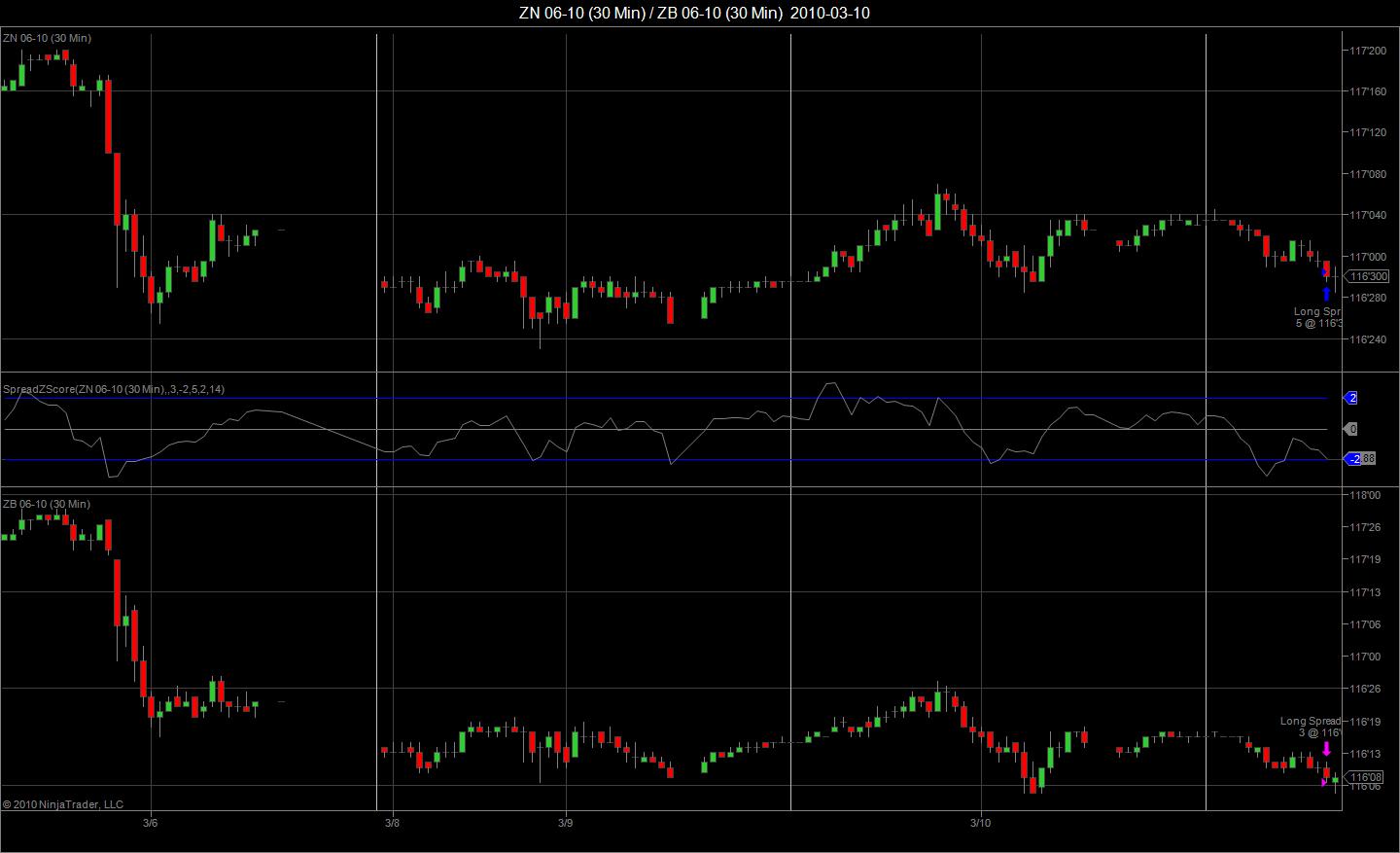This screenshot has height=853, width=1400.
Task: Click the 117'200 price label on ZN axis
Action: click(1368, 51)
